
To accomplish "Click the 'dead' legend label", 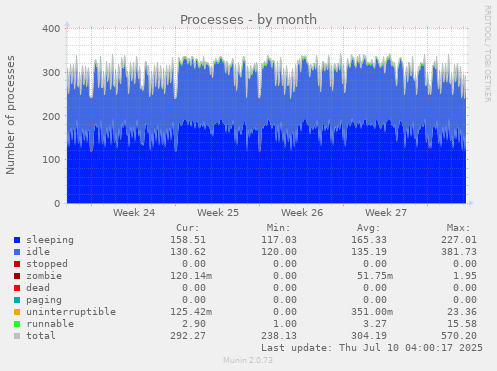I will tap(38, 288).
